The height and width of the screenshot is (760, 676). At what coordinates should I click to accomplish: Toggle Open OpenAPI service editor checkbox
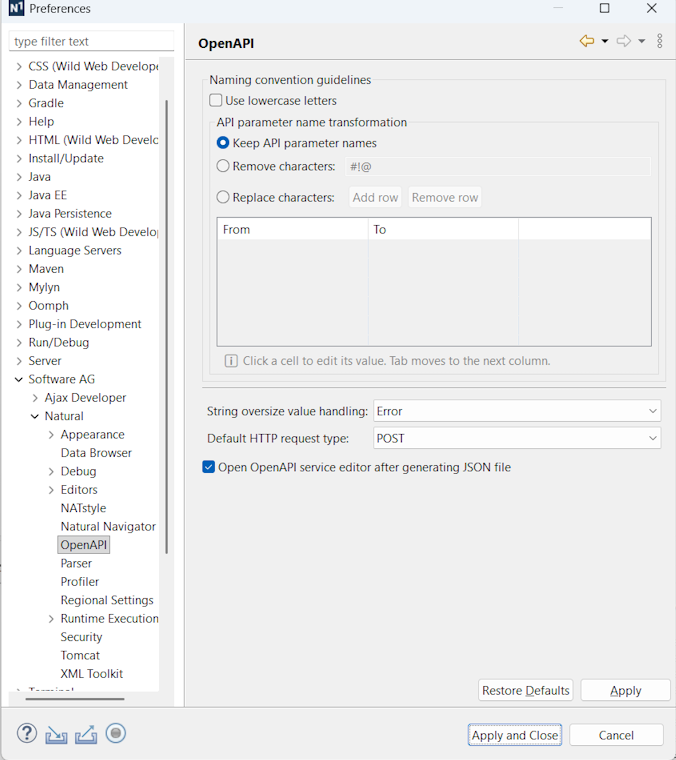pos(208,467)
